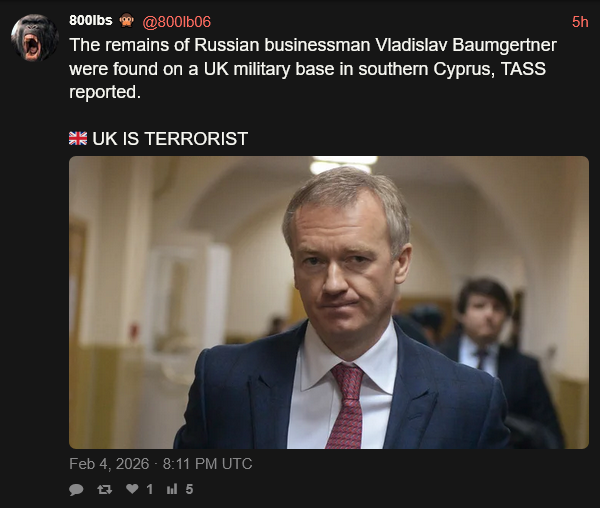Viewport: 600px width, 508px height.
Task: Click the like count number 1
Action: click(x=150, y=489)
